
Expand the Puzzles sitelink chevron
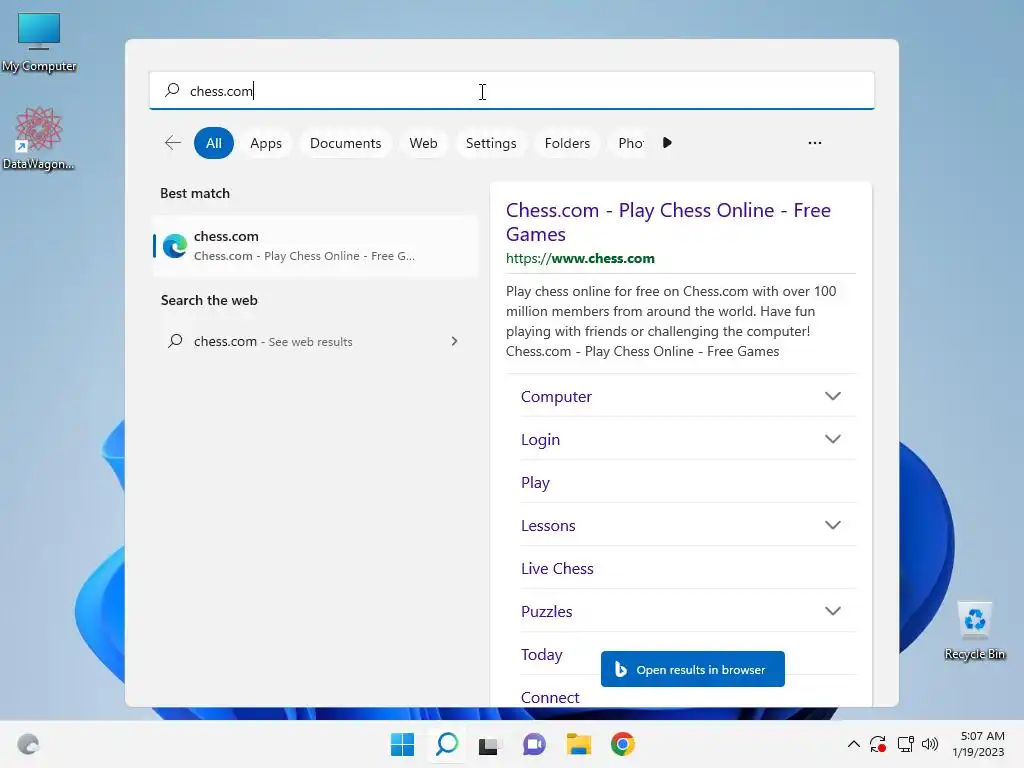(833, 612)
